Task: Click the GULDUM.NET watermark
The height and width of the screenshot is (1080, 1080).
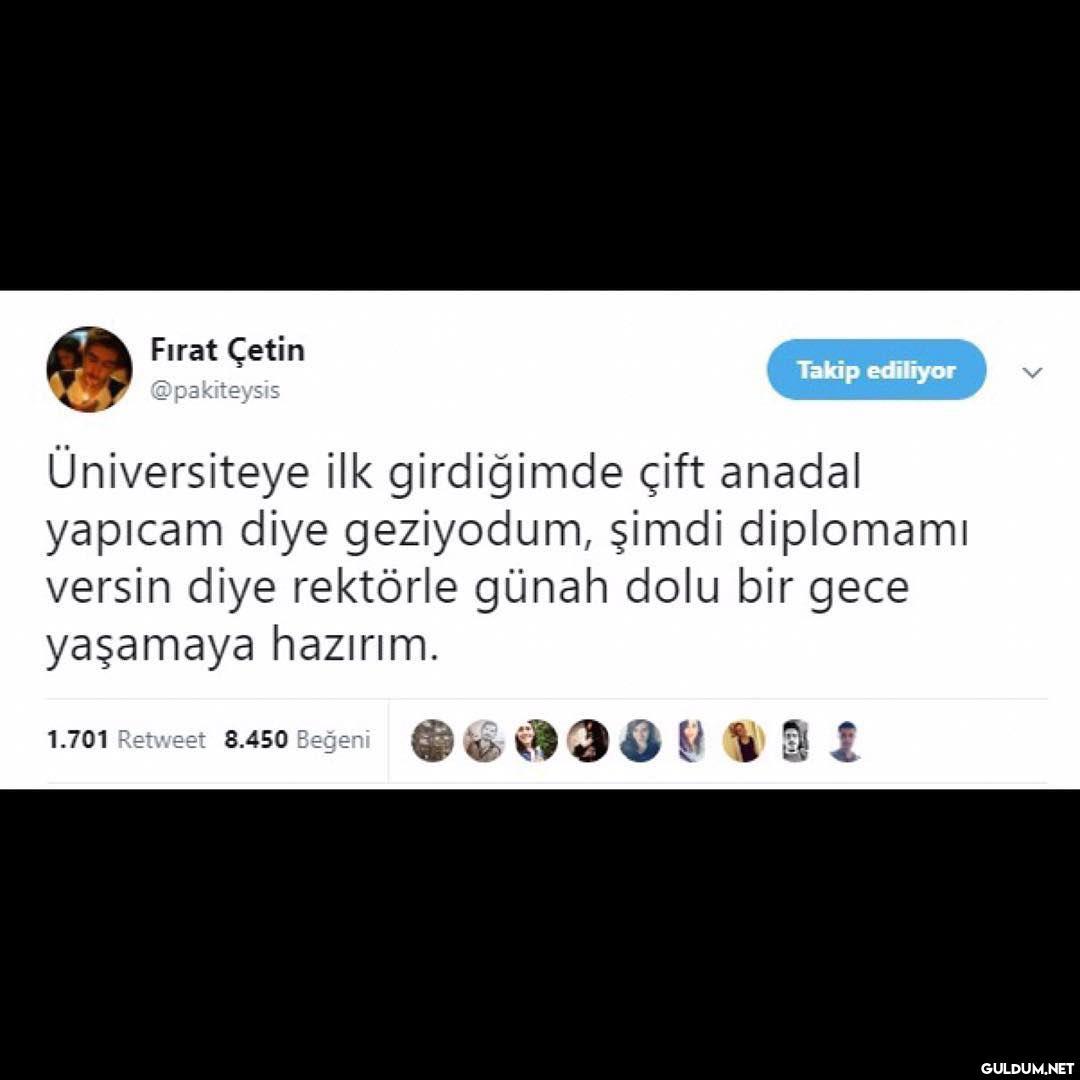Action: coord(1027,1068)
